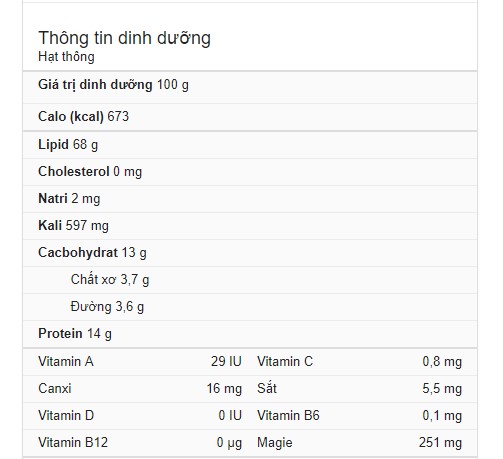Click the Vitamin C 0,8 mg value
The height and width of the screenshot is (459, 503).
pos(442,362)
